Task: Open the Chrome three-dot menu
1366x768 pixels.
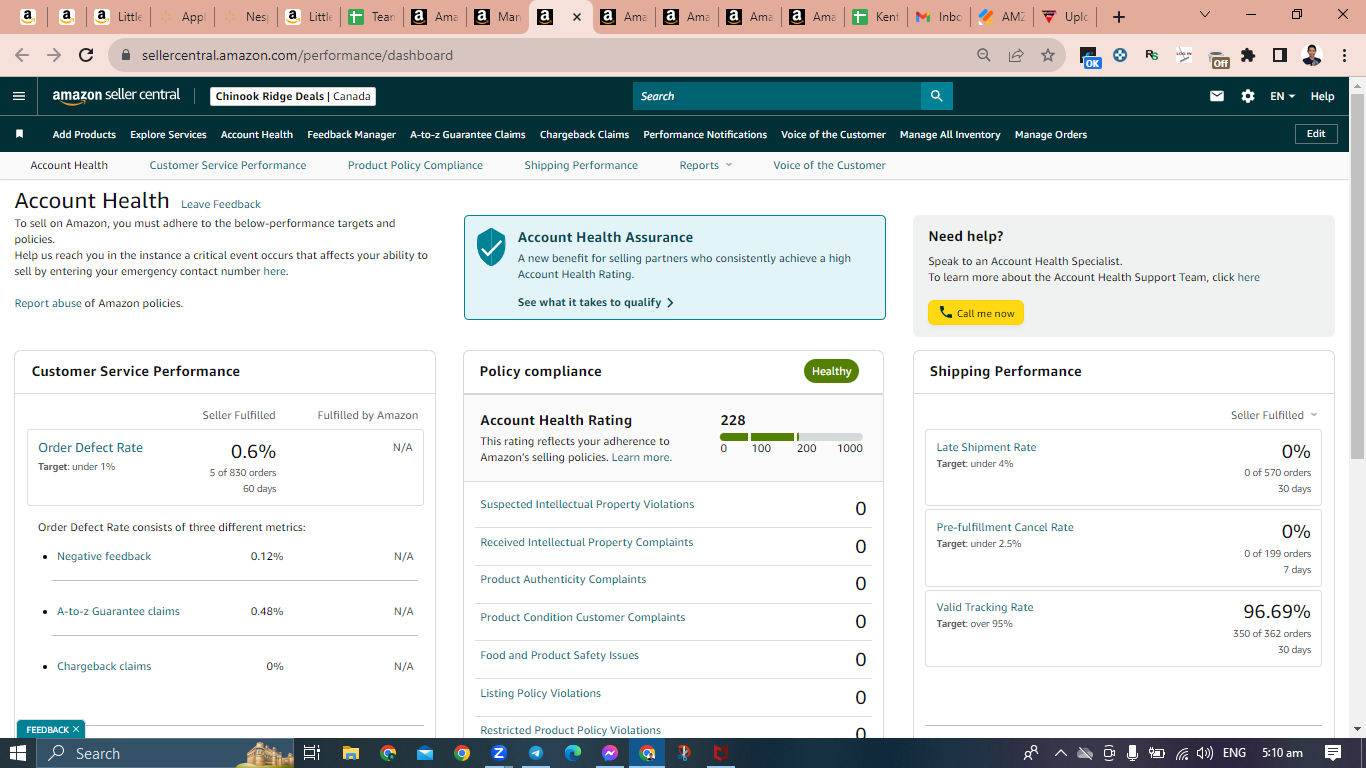Action: point(1343,55)
